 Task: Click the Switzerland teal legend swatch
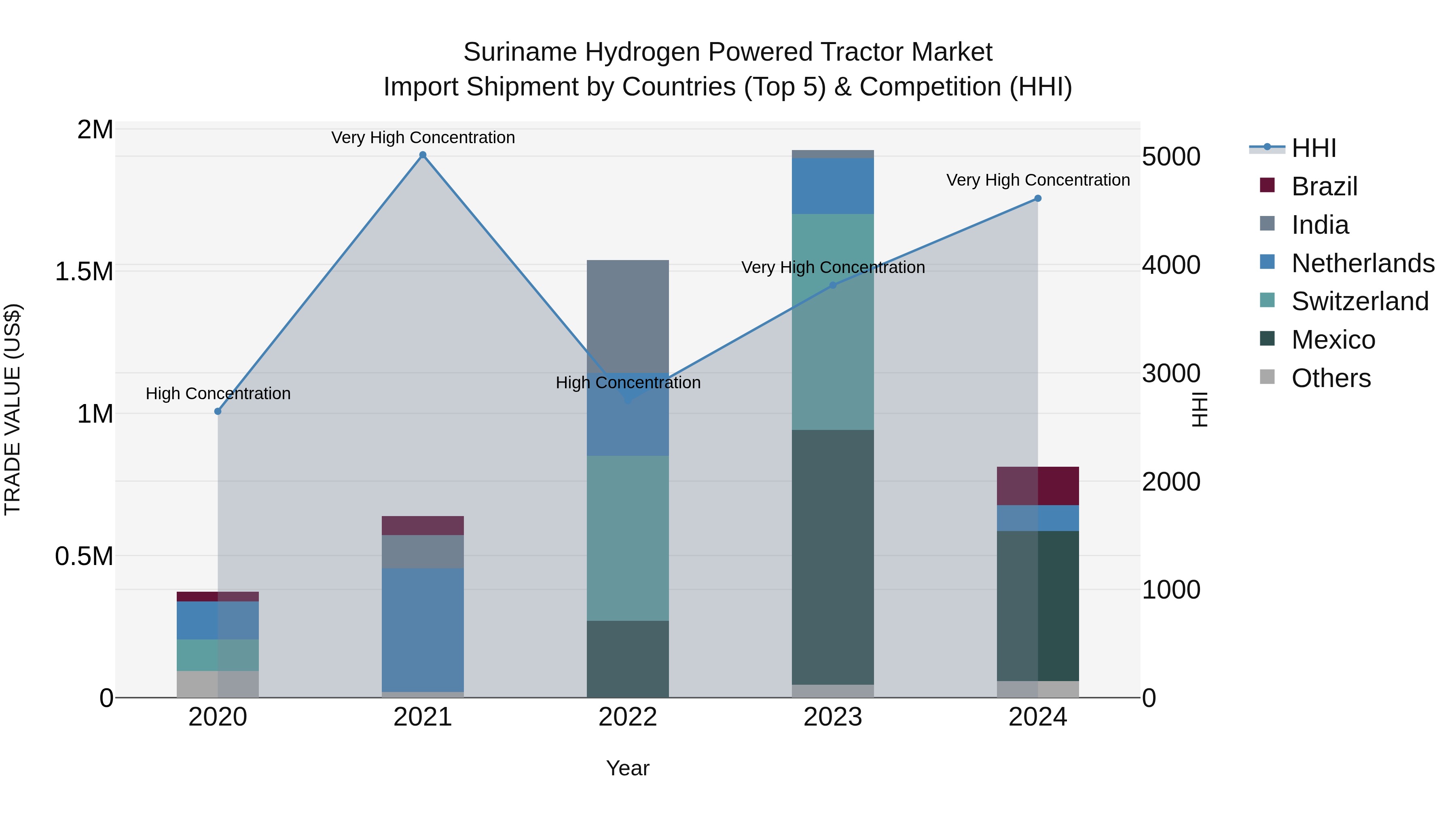(1267, 300)
